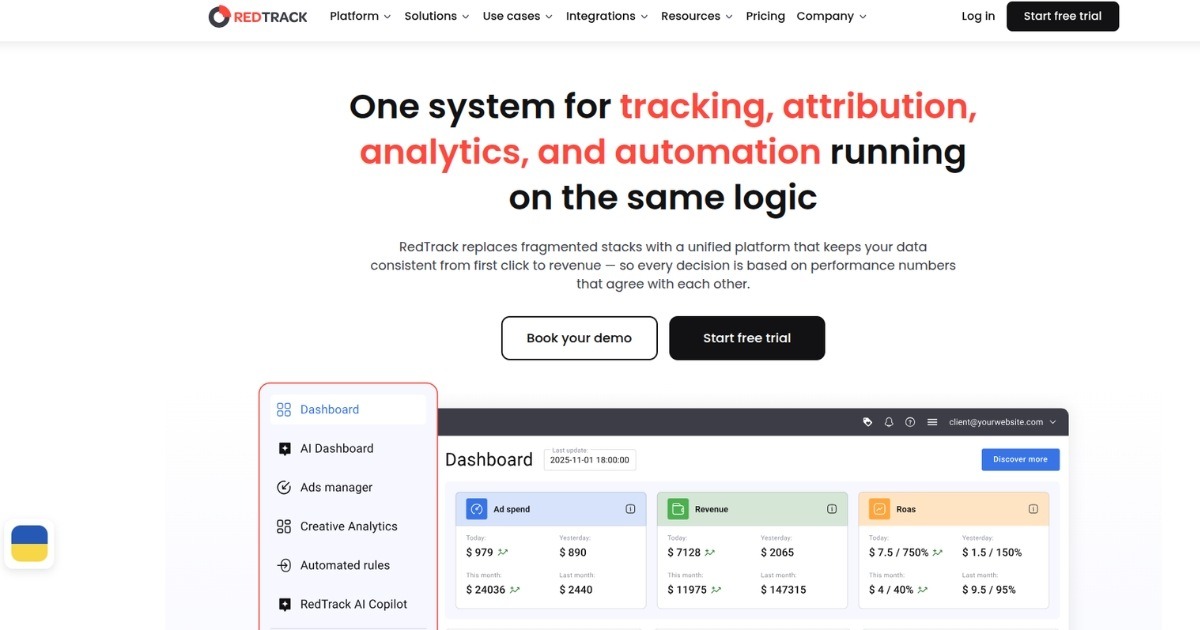Open the hamburger menu icon in dashboard bar

tap(932, 422)
